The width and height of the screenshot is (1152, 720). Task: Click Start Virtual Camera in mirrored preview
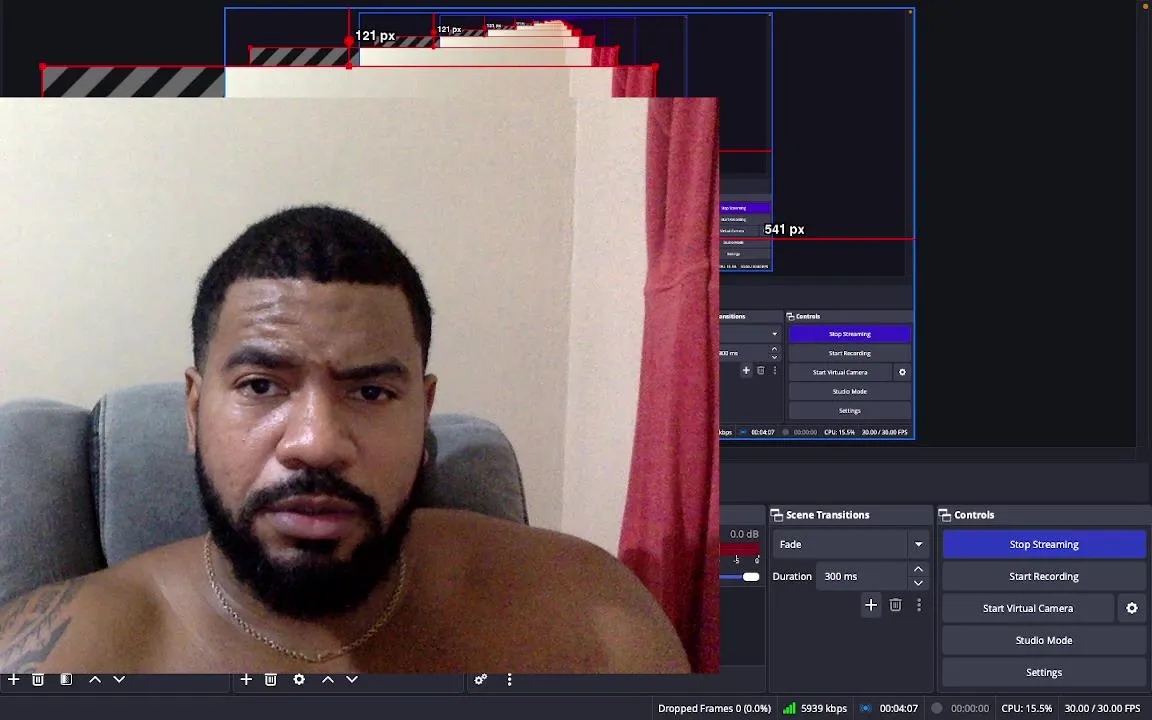coord(840,372)
